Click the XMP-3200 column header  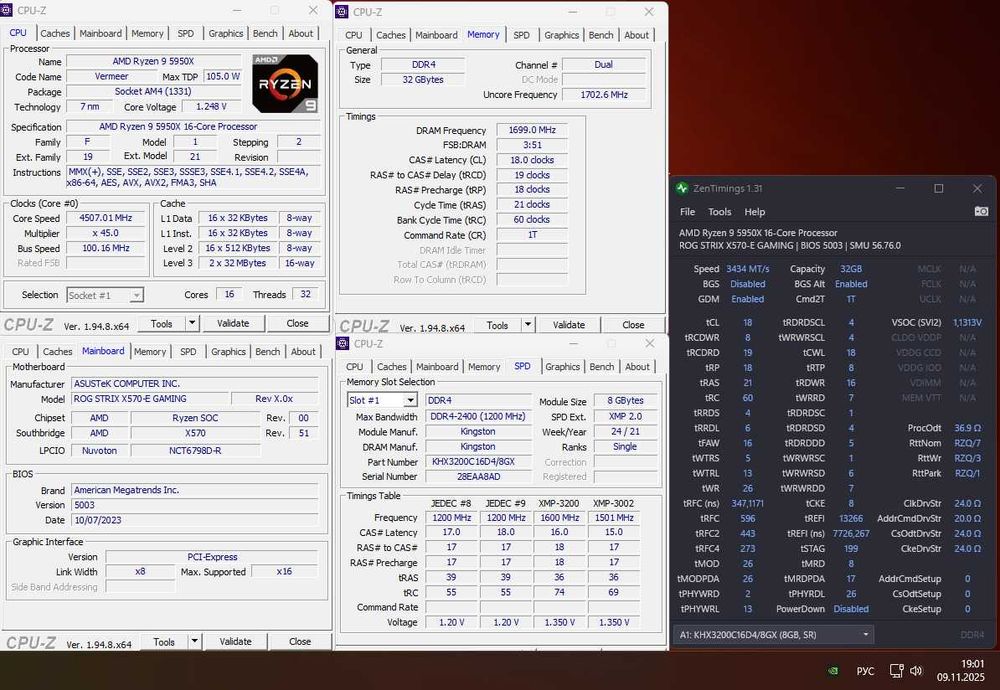click(x=559, y=503)
